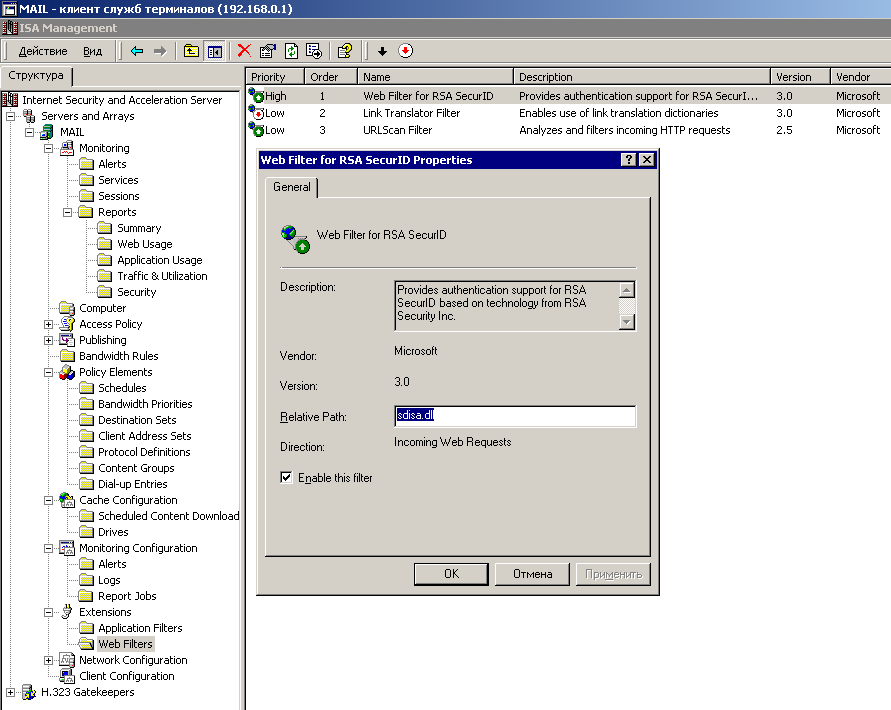Click the Export List toolbar icon
Screen dimensions: 891x710
click(x=314, y=51)
